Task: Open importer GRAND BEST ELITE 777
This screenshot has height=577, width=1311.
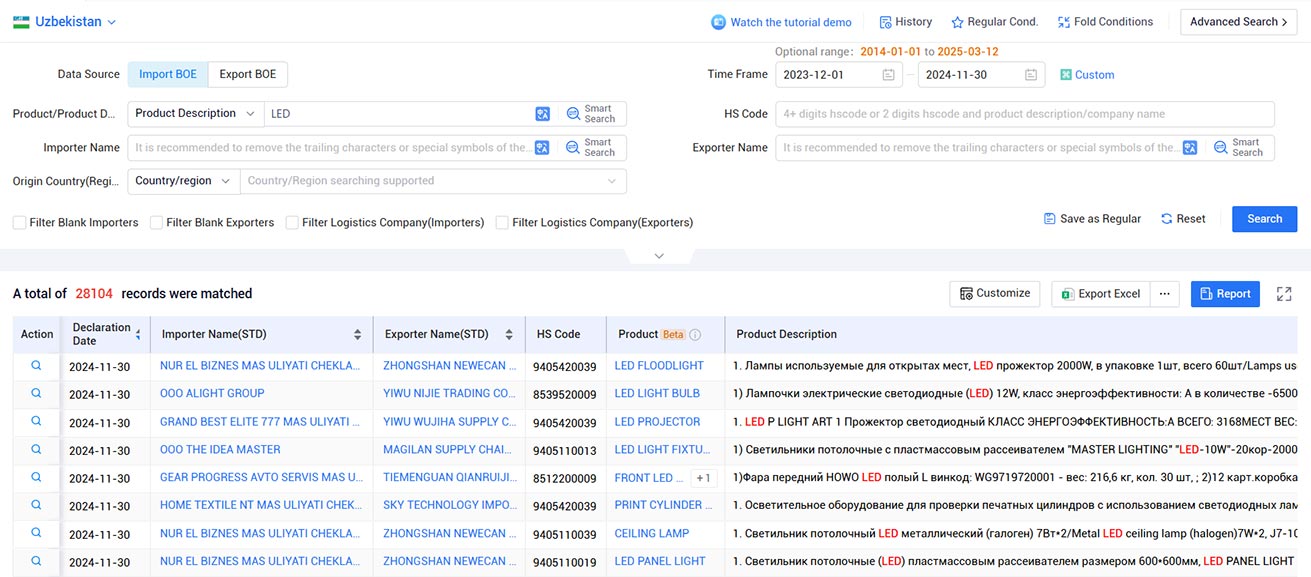Action: [261, 422]
